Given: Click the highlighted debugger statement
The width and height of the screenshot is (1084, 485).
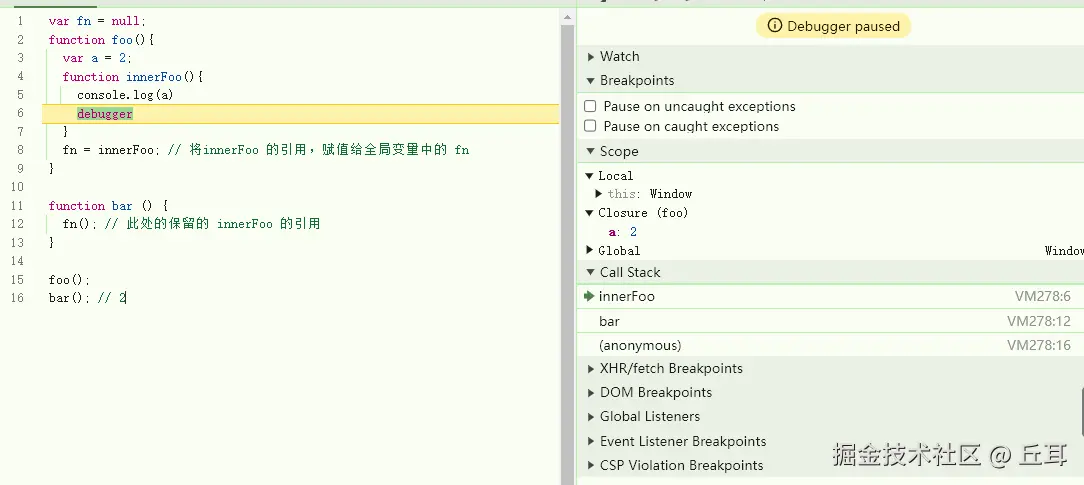Looking at the screenshot, I should 104,114.
